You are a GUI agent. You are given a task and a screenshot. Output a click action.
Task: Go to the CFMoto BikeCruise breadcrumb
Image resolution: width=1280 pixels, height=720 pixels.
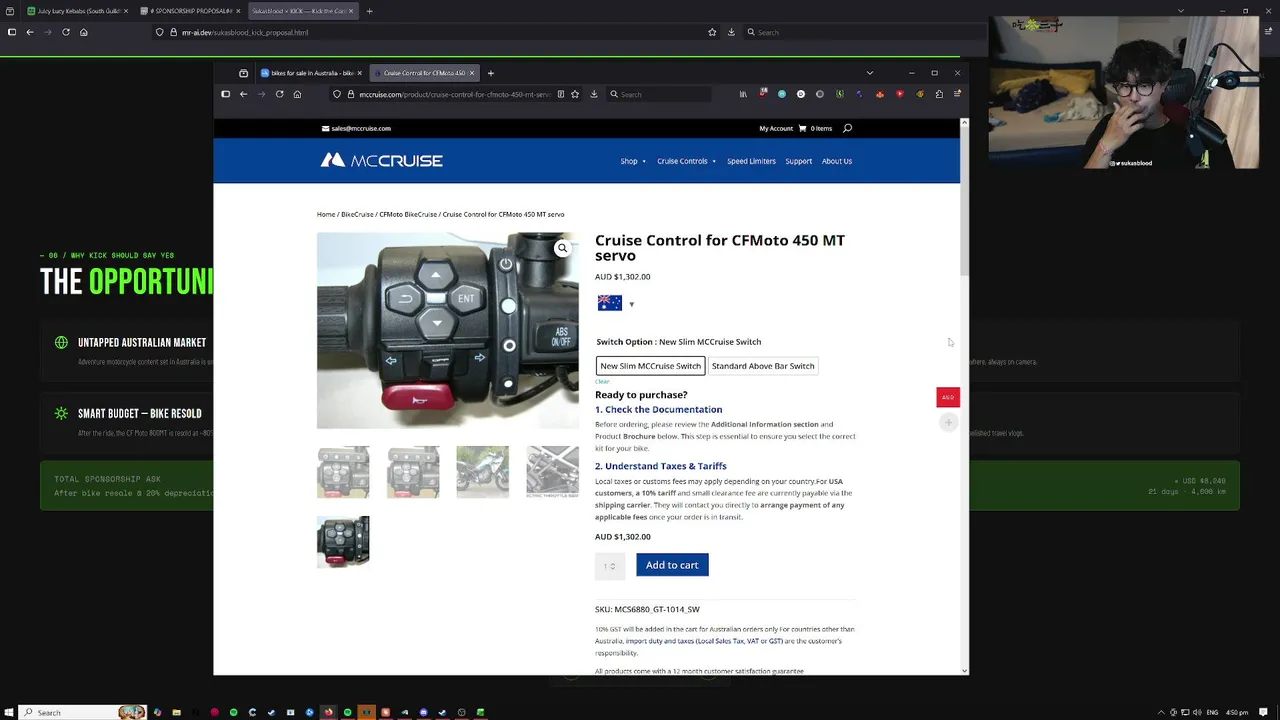408,214
